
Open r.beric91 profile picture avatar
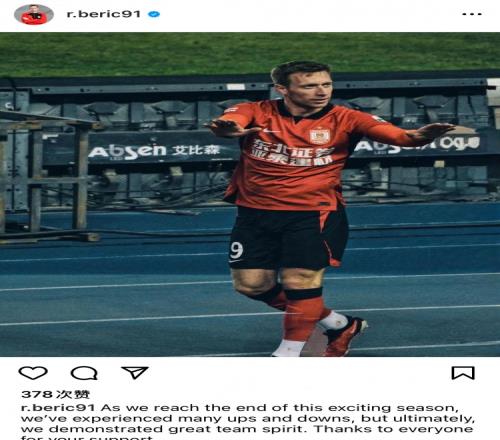coord(34,14)
